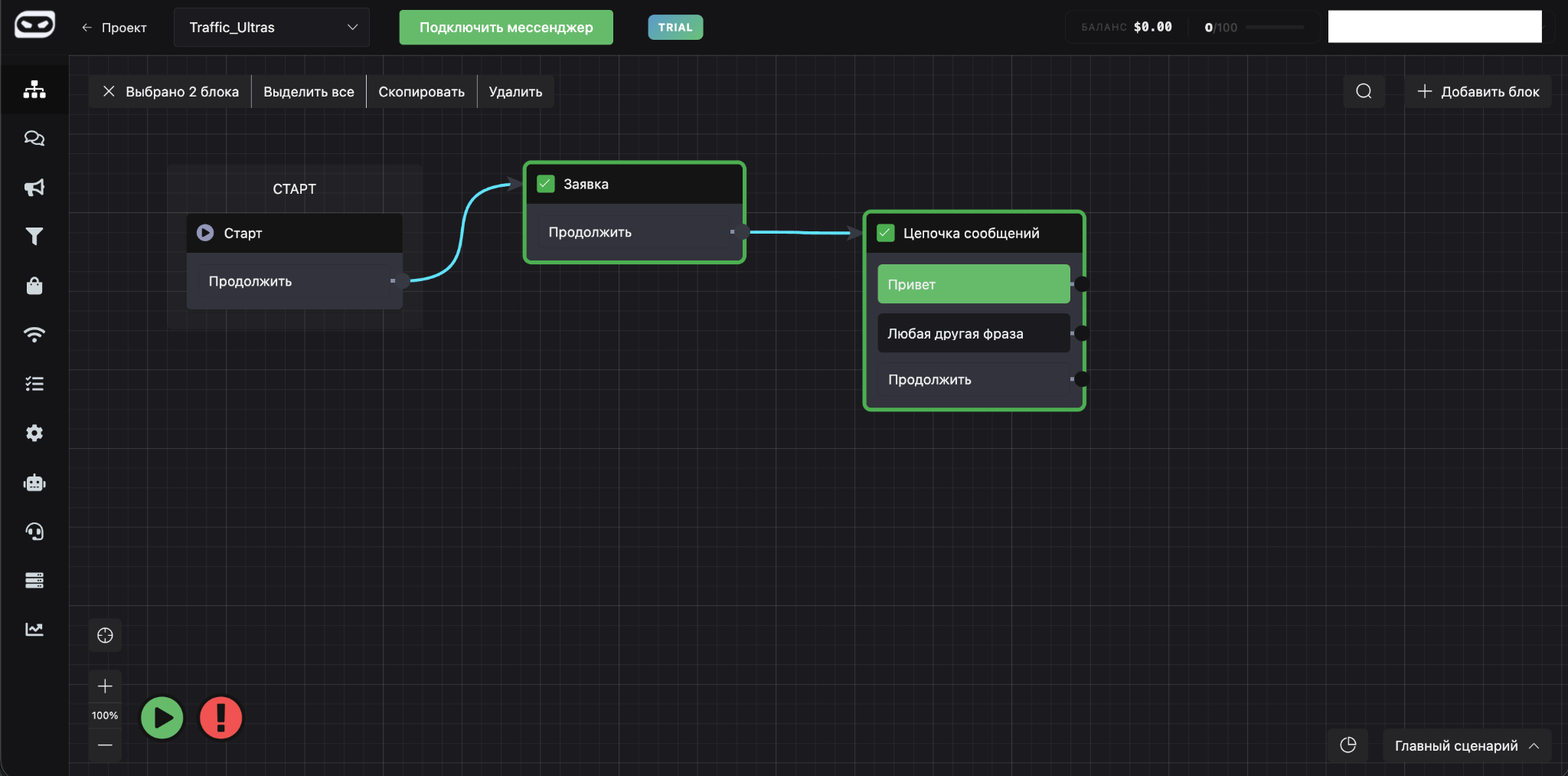Image resolution: width=1568 pixels, height=776 pixels.
Task: Click the TRIAL badge
Action: pyautogui.click(x=675, y=28)
